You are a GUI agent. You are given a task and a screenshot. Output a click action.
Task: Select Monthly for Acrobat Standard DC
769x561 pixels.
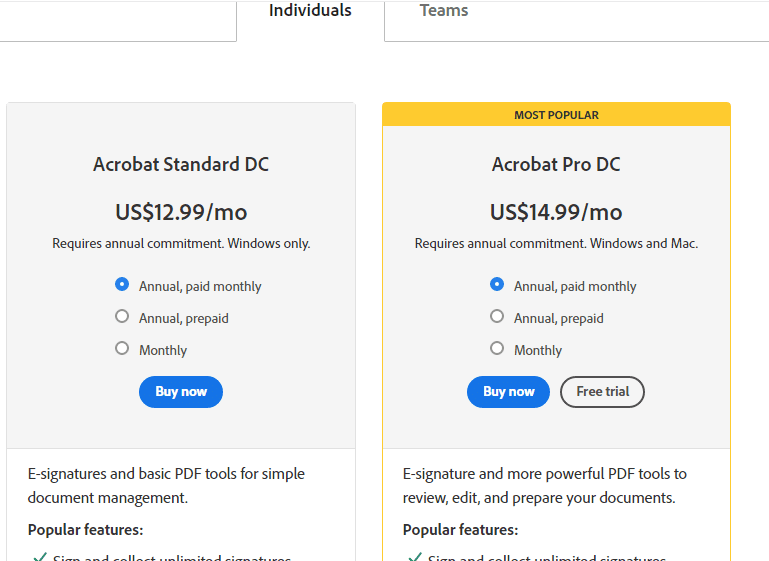pyautogui.click(x=122, y=348)
